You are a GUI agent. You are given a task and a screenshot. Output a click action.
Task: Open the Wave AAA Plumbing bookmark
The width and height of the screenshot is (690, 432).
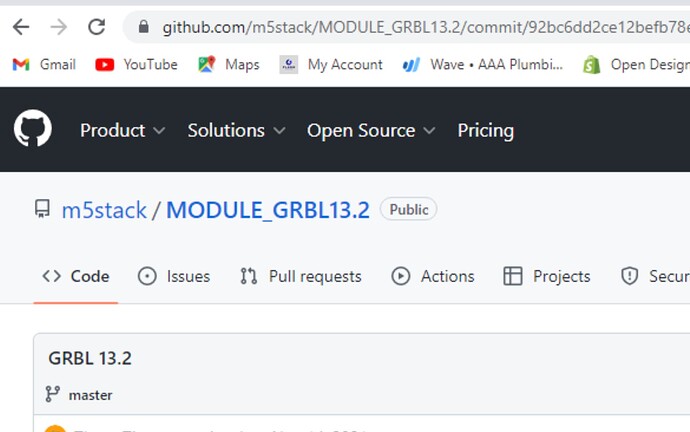click(483, 65)
